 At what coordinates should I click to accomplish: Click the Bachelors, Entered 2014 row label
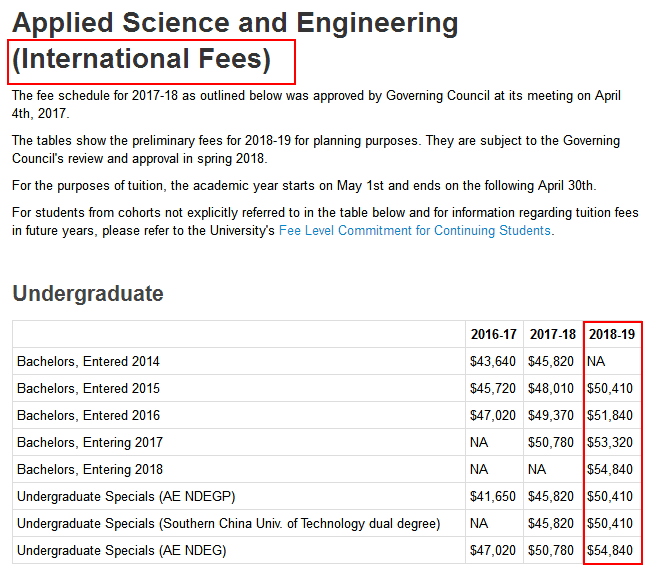(x=88, y=361)
